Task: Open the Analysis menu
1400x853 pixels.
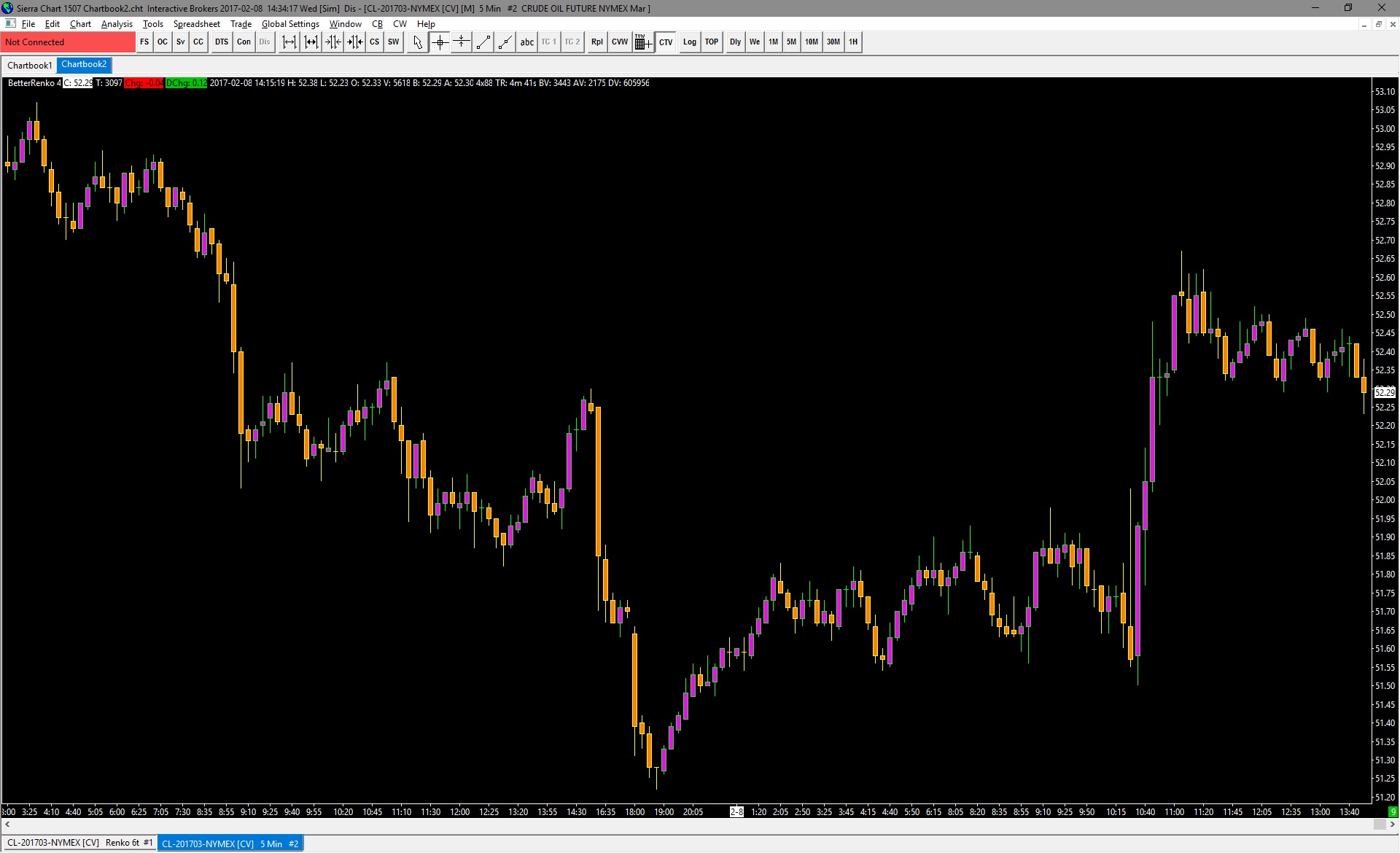Action: point(117,24)
